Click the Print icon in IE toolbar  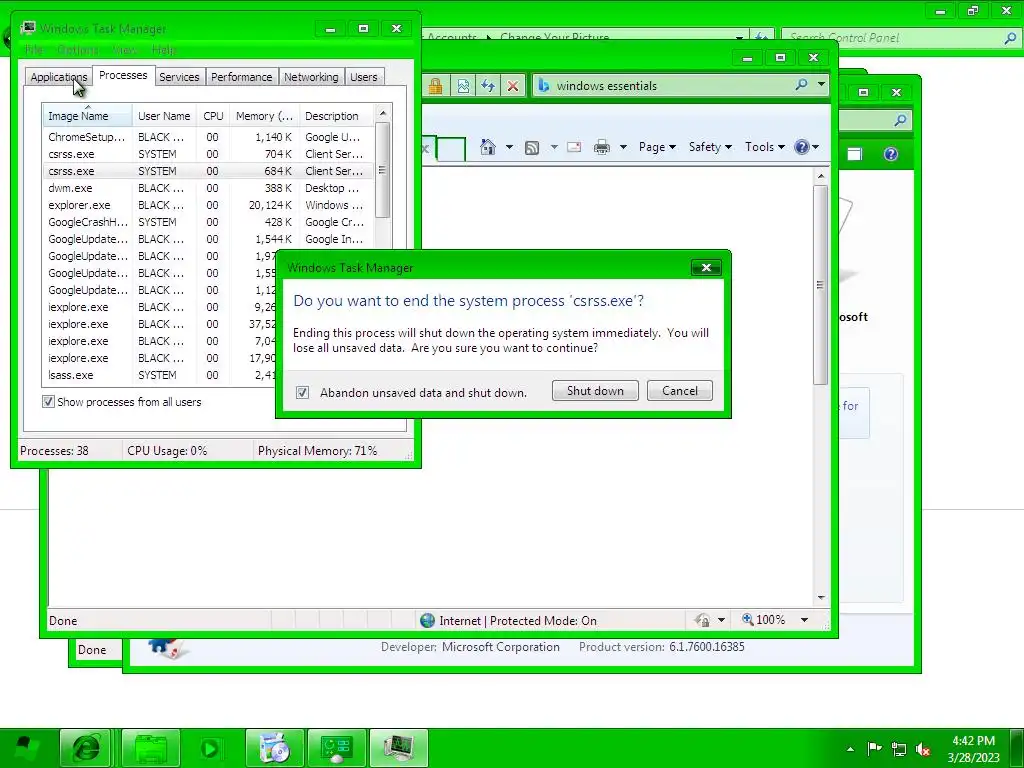click(x=601, y=148)
